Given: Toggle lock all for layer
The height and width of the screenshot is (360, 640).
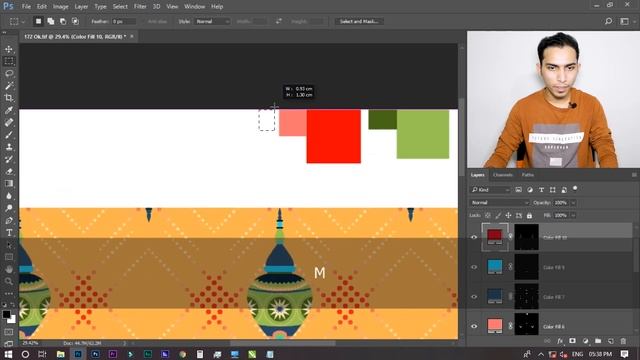Looking at the screenshot, I should pyautogui.click(x=529, y=215).
